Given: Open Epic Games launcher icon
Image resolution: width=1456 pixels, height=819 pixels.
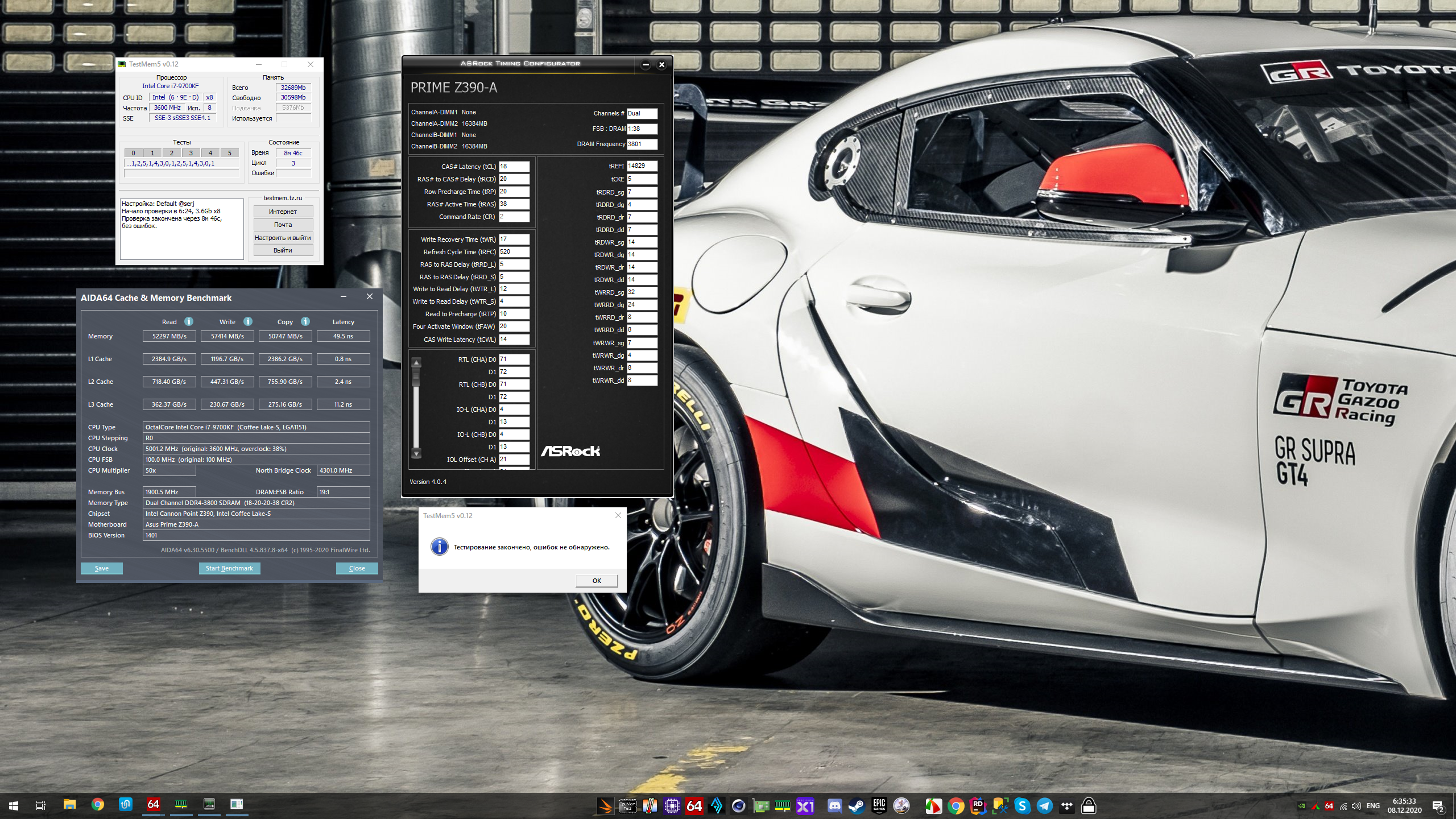Looking at the screenshot, I should 879,805.
